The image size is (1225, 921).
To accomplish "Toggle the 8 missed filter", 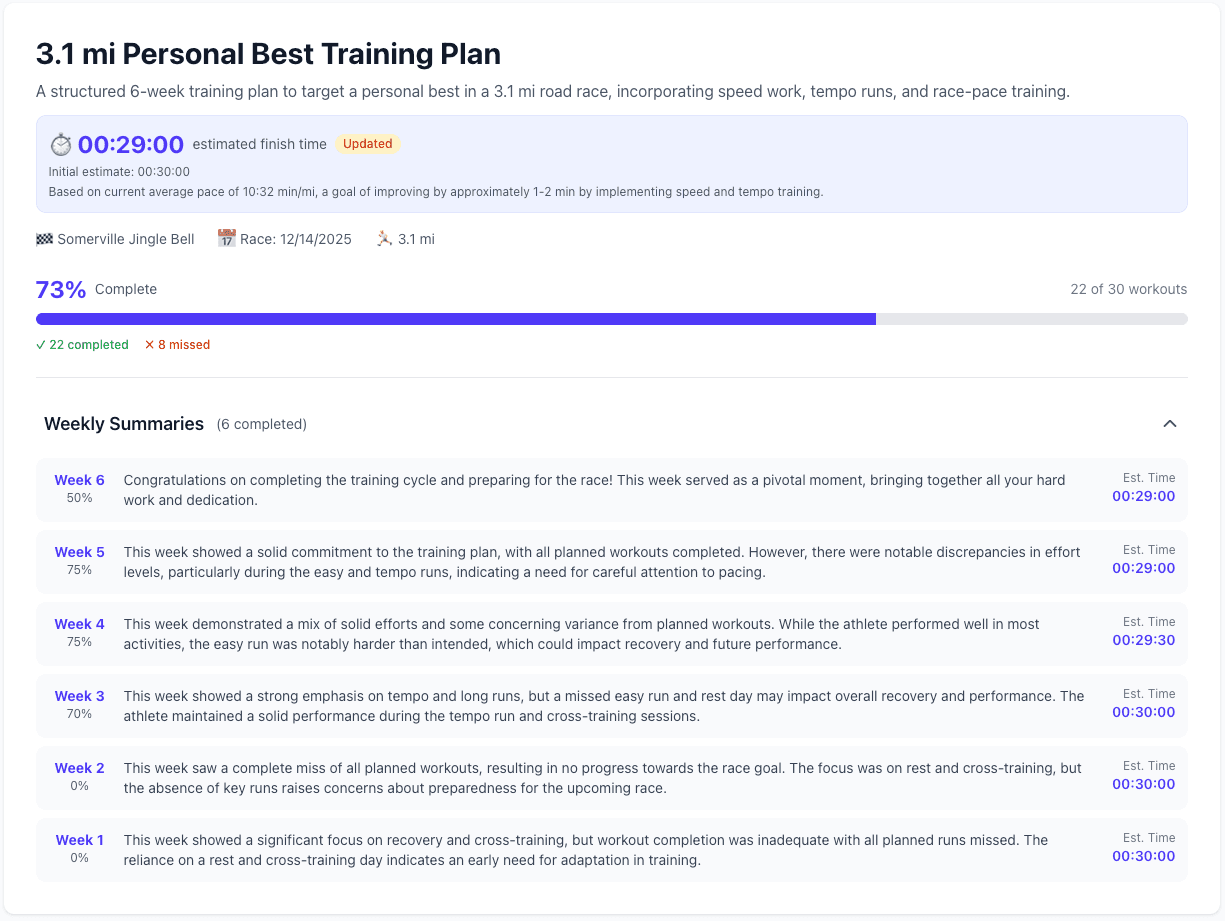I will (177, 344).
